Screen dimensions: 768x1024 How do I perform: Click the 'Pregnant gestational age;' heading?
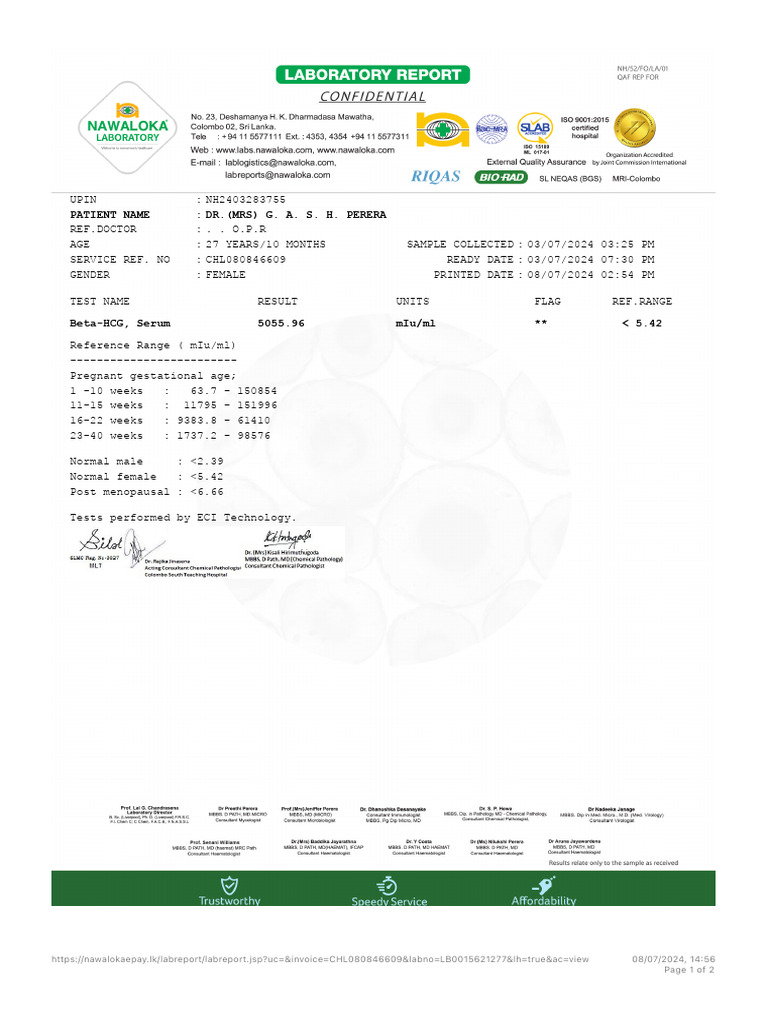[x=153, y=376]
